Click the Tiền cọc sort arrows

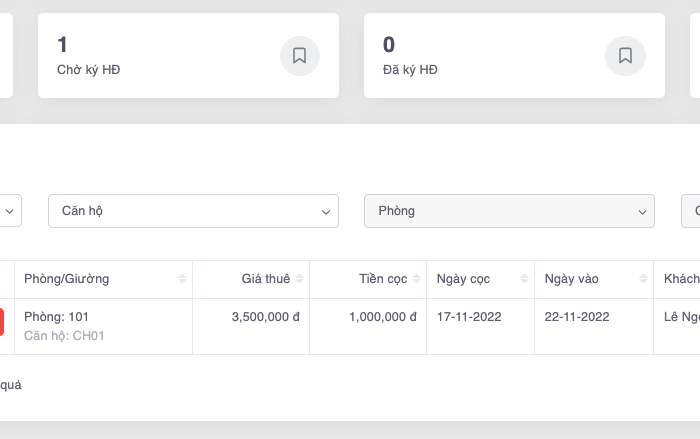click(416, 279)
